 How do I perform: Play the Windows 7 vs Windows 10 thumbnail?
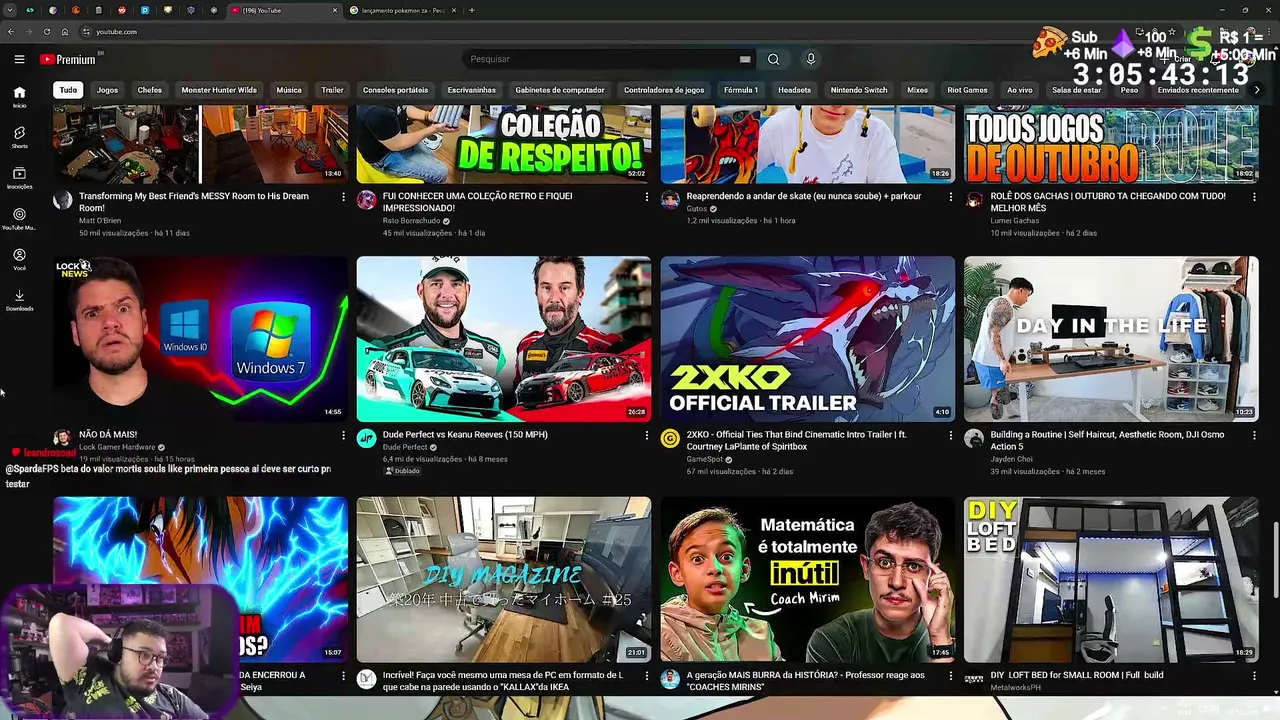[x=200, y=339]
